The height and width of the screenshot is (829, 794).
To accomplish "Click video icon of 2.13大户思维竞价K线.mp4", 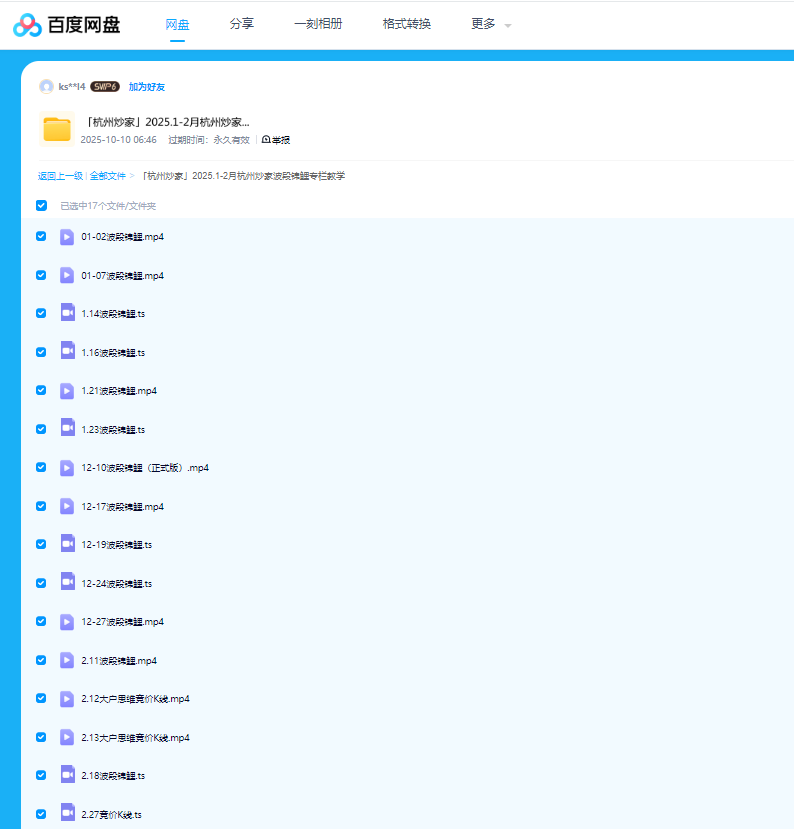I will (67, 737).
